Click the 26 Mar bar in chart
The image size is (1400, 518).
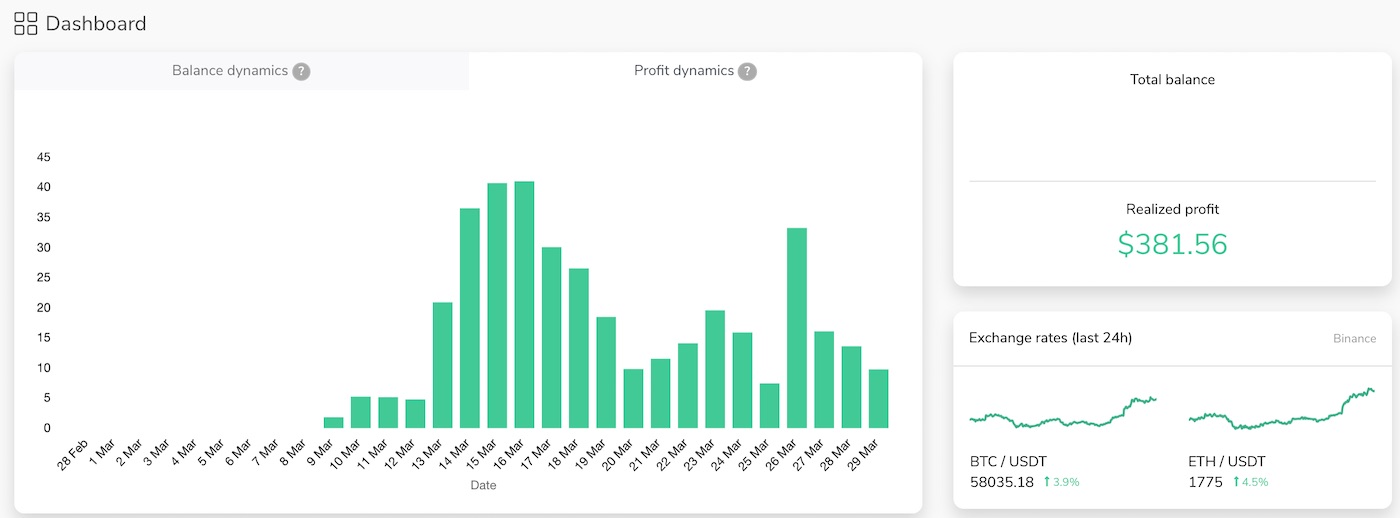(x=796, y=328)
